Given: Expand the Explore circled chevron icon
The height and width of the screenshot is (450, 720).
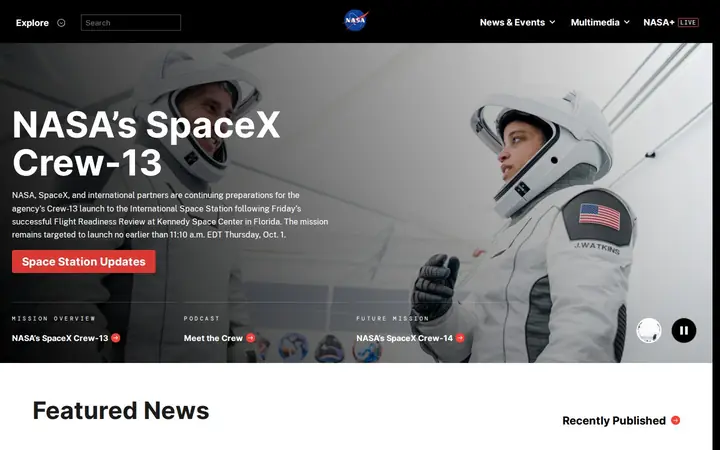Looking at the screenshot, I should coord(61,23).
